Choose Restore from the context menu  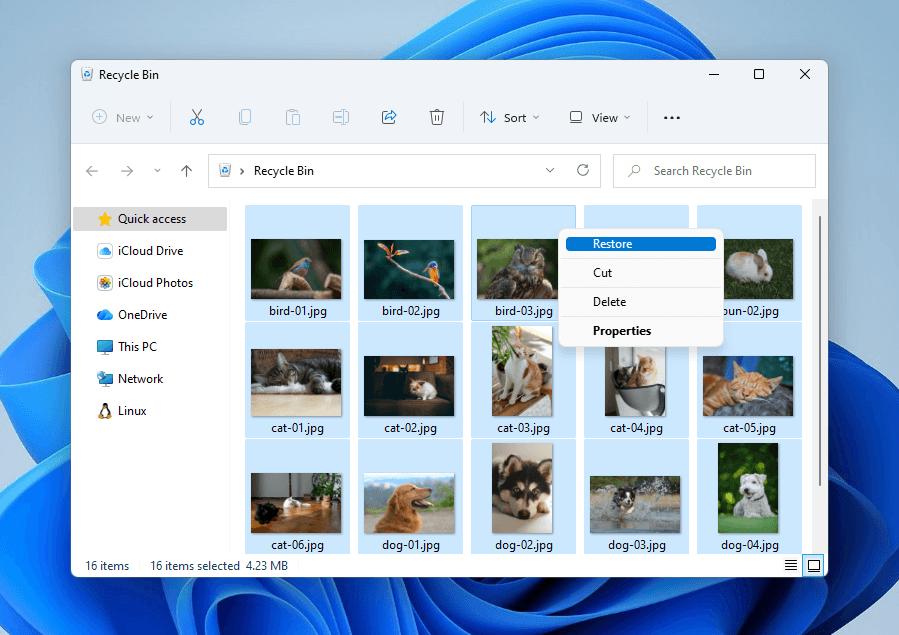(640, 244)
